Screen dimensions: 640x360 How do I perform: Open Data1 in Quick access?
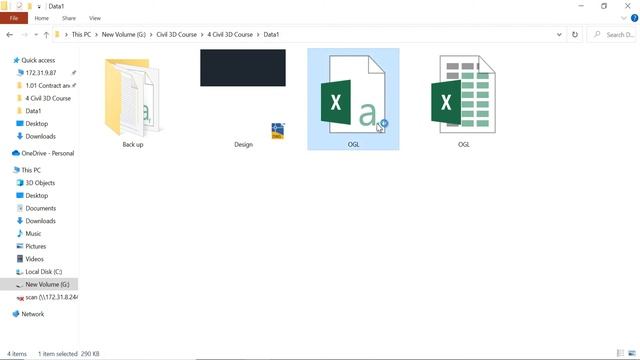click(33, 111)
